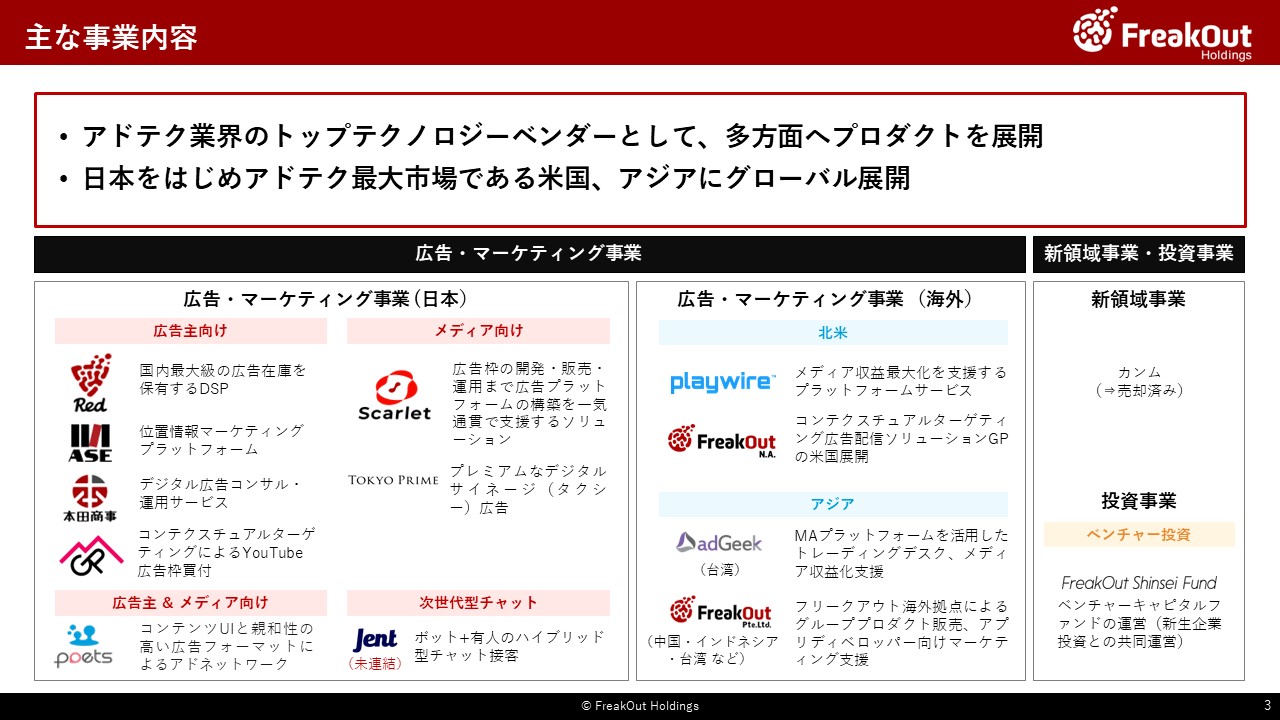Click the FreakOut Pte.Ltd. logo

721,611
